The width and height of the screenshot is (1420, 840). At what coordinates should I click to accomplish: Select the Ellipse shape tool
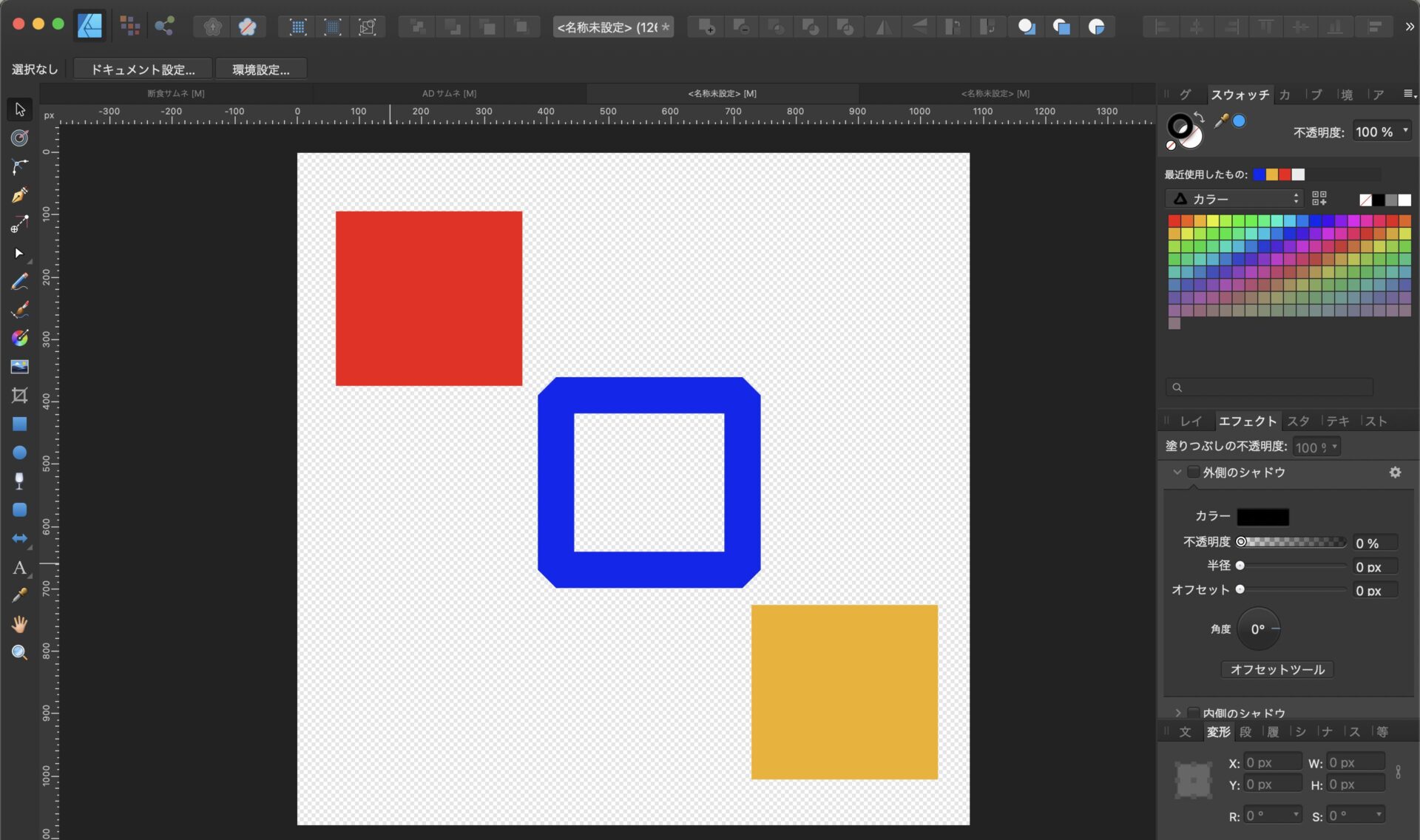click(x=20, y=453)
